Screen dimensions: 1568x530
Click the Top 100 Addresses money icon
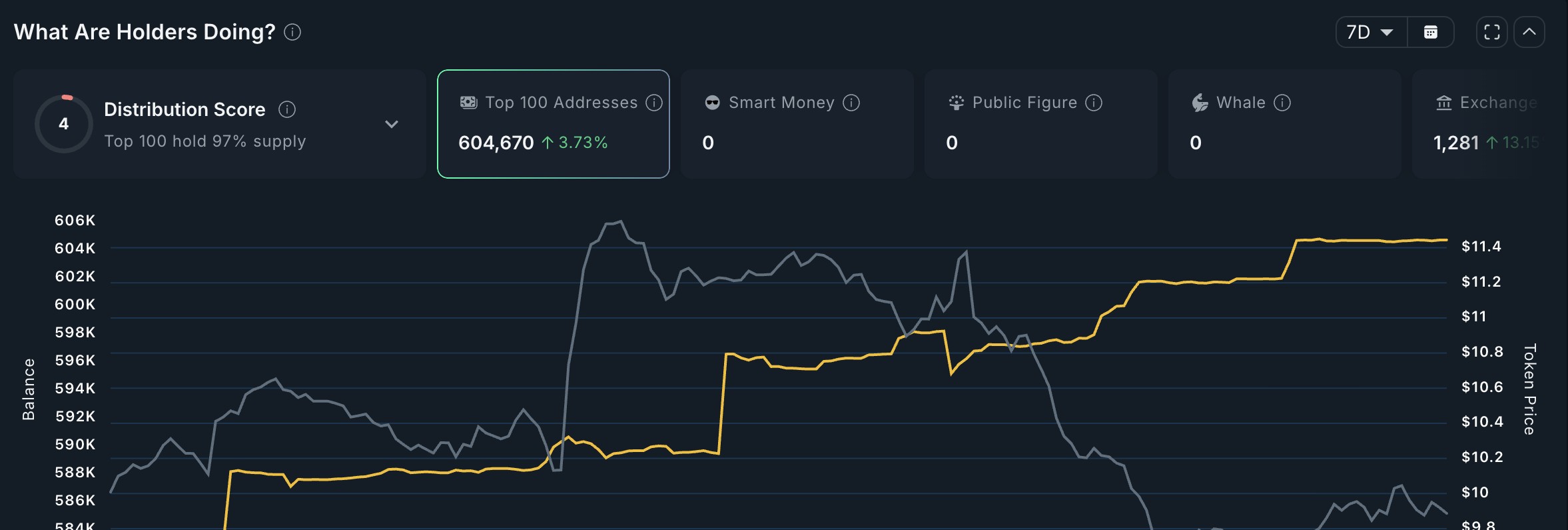[x=469, y=103]
